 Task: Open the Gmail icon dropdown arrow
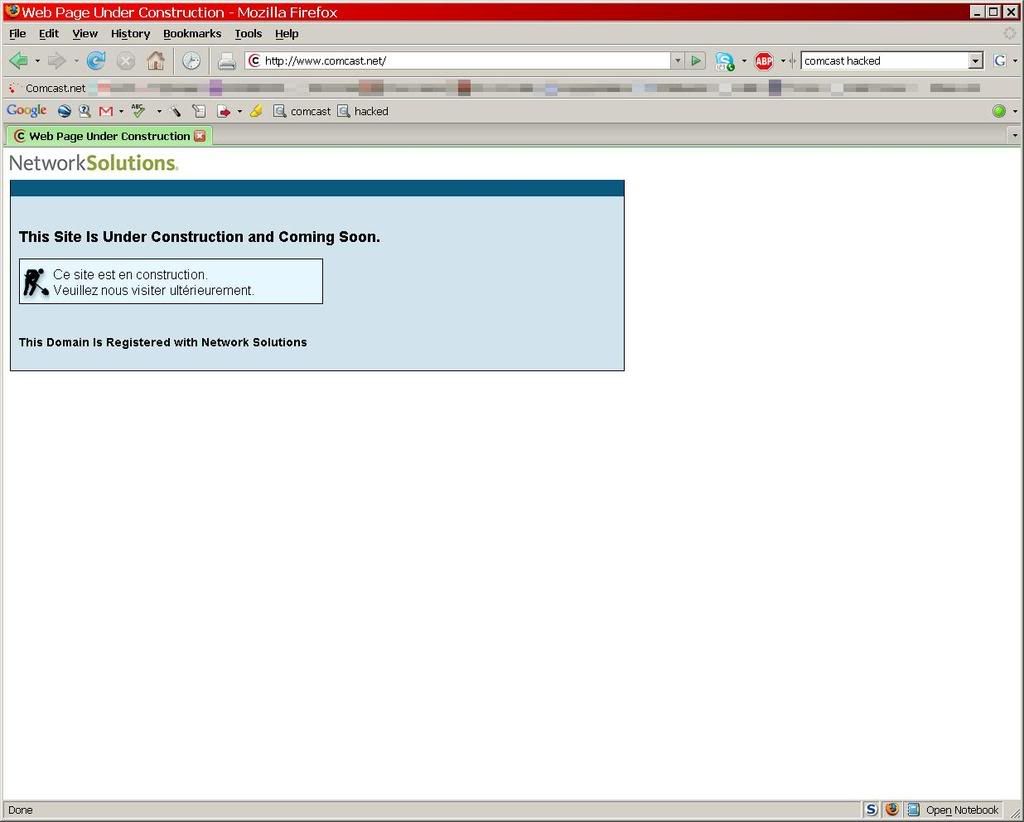[x=121, y=112]
